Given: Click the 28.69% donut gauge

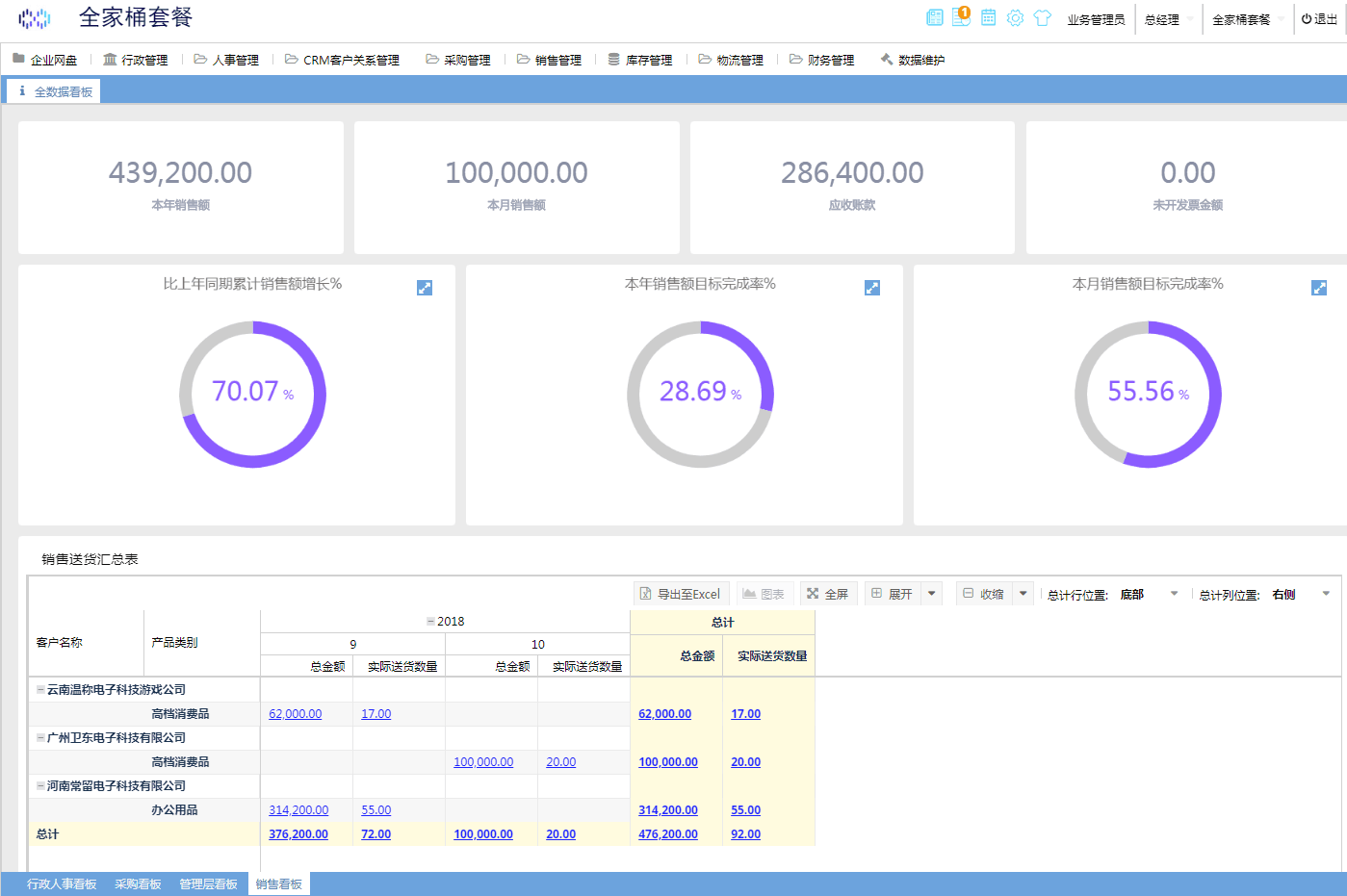Looking at the screenshot, I should [700, 394].
